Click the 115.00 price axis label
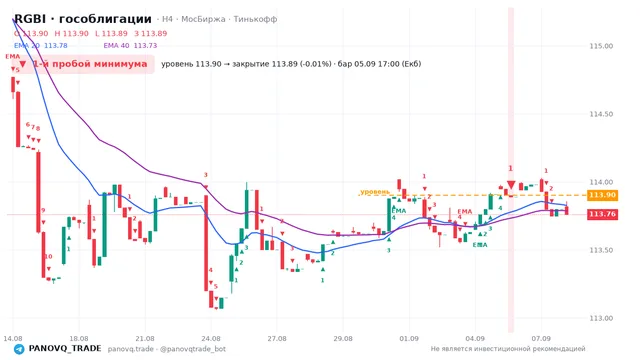The image size is (640, 360). point(601,46)
